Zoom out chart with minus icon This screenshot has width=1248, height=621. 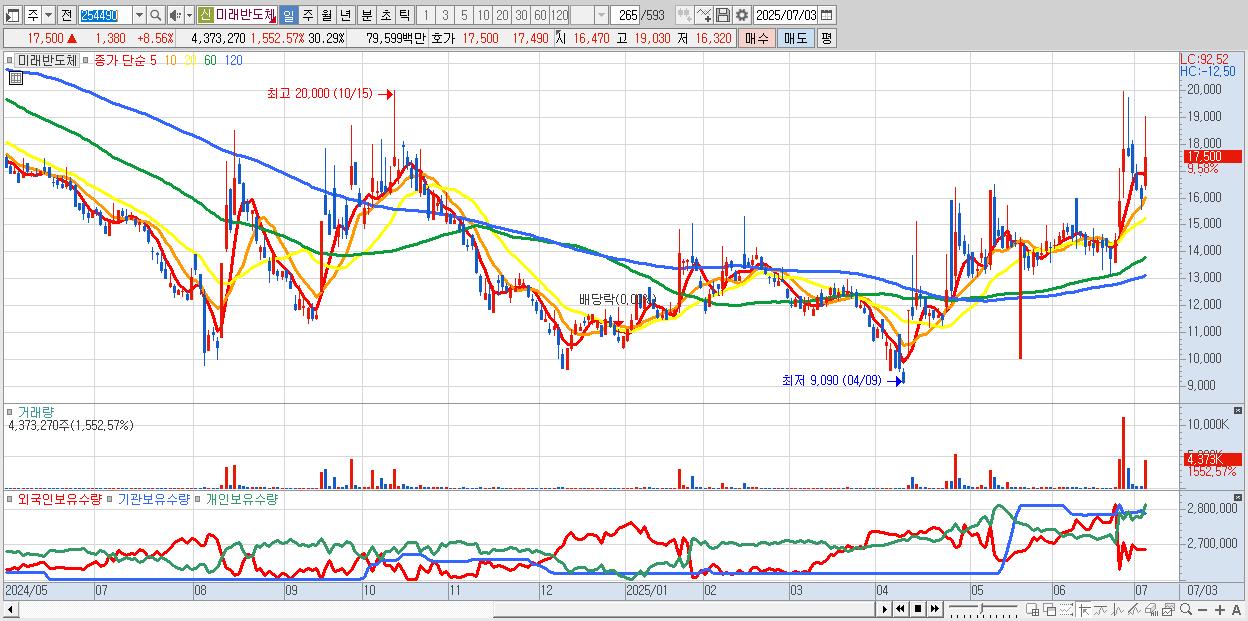1202,610
